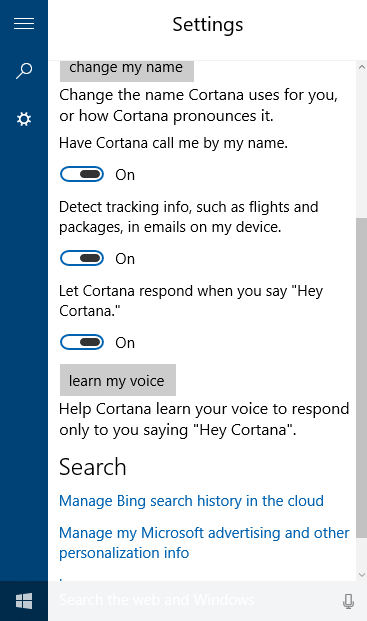Open 'Manage Bing search history in the cloud' link
Viewport: 367px width, 621px height.
coord(191,501)
